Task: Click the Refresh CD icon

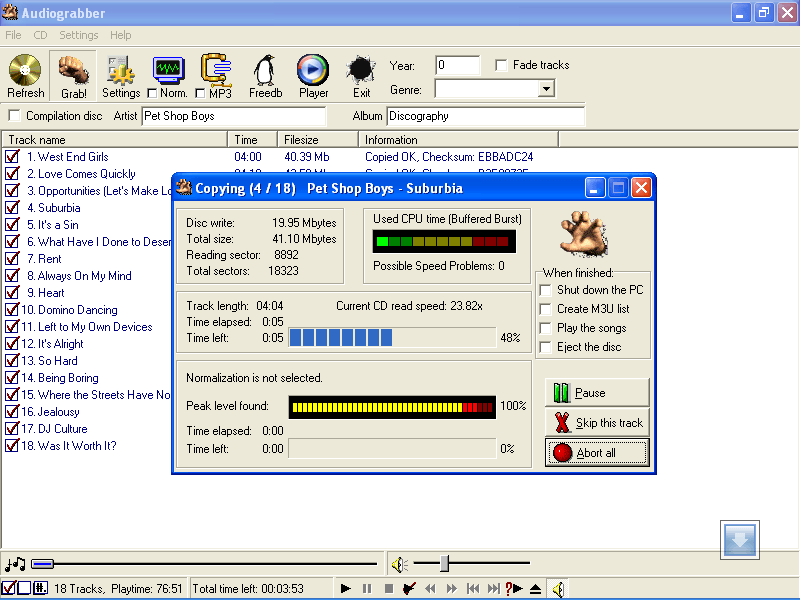Action: [25, 71]
